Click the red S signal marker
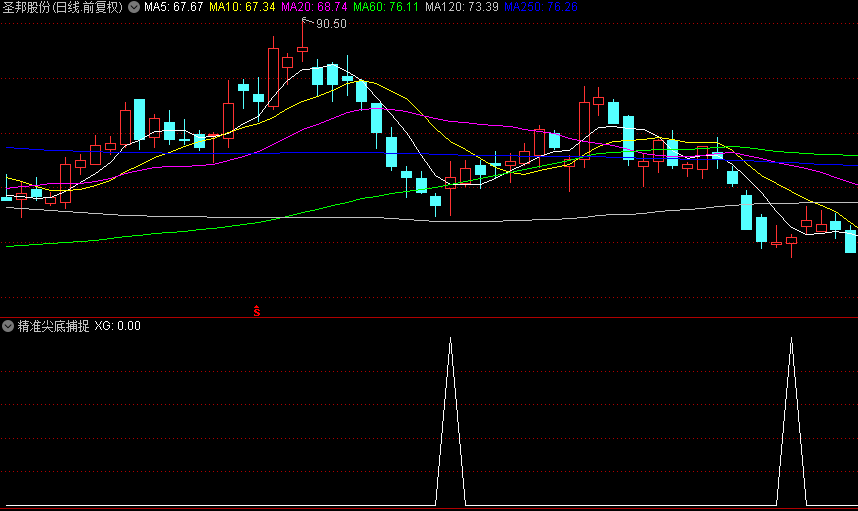This screenshot has height=511, width=858. click(257, 311)
